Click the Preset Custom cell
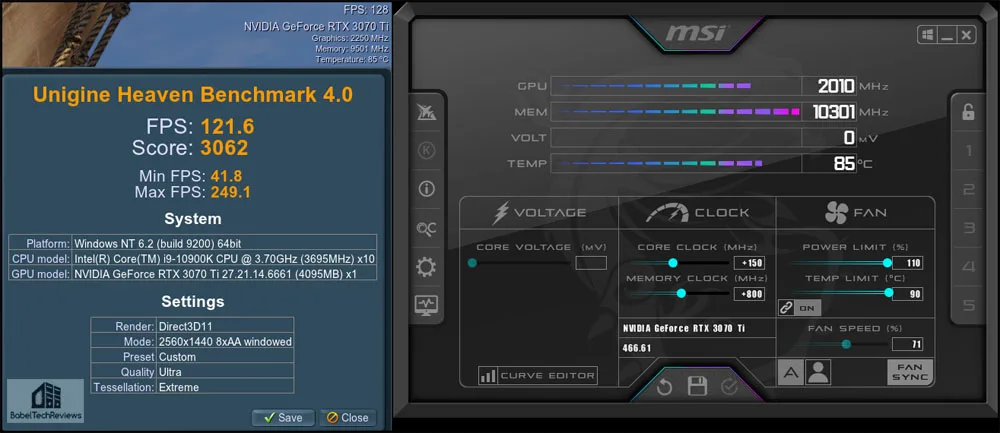 225,356
